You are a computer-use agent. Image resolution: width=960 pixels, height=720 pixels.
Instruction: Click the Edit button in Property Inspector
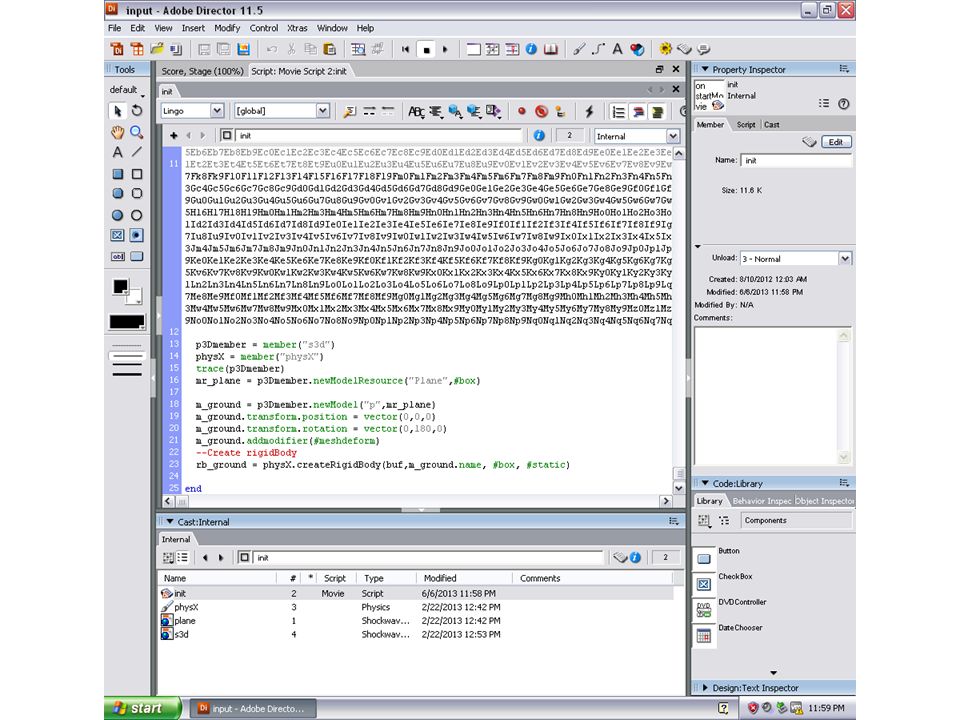(836, 142)
